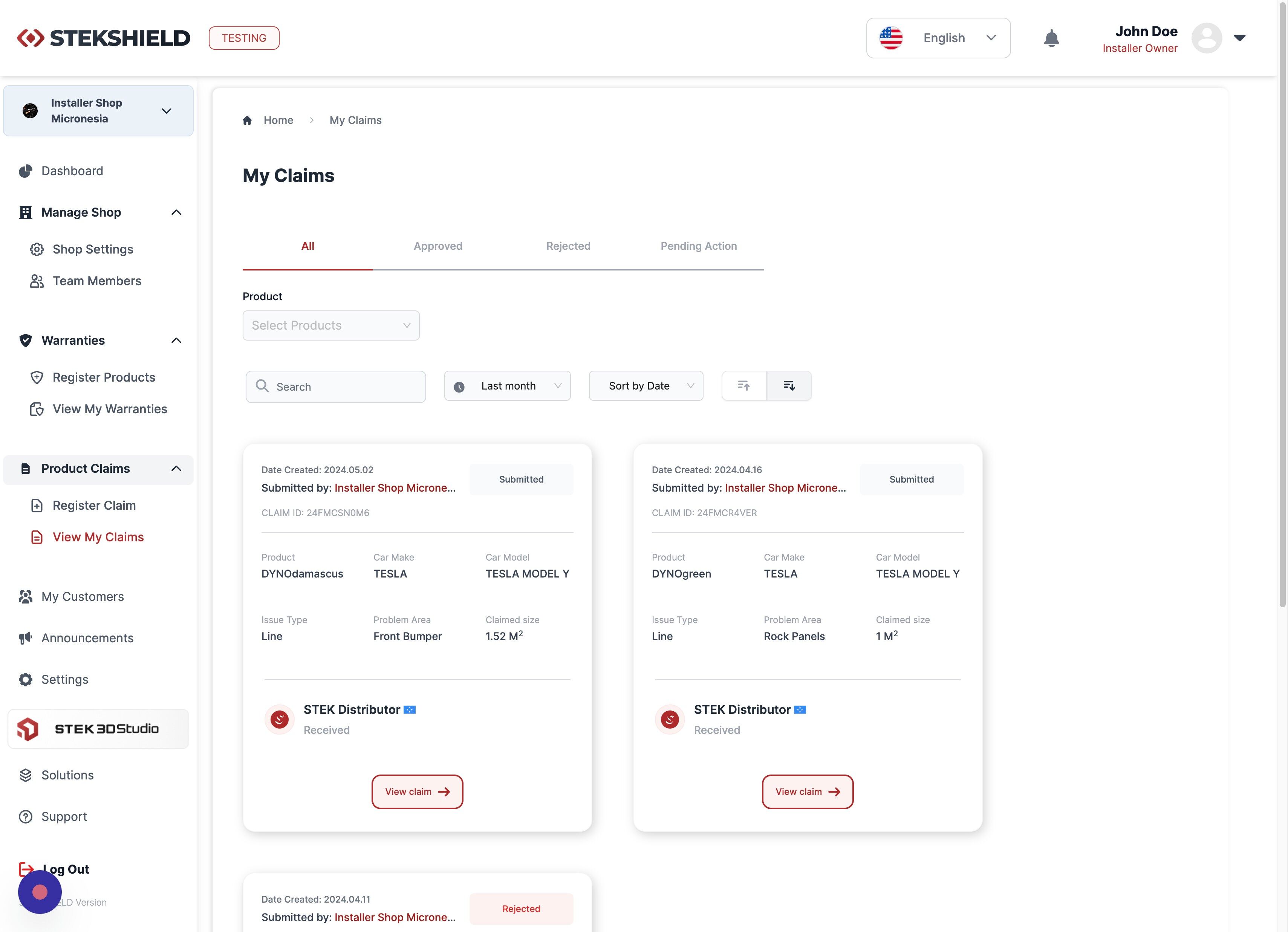Switch to ascending sort order

(744, 386)
